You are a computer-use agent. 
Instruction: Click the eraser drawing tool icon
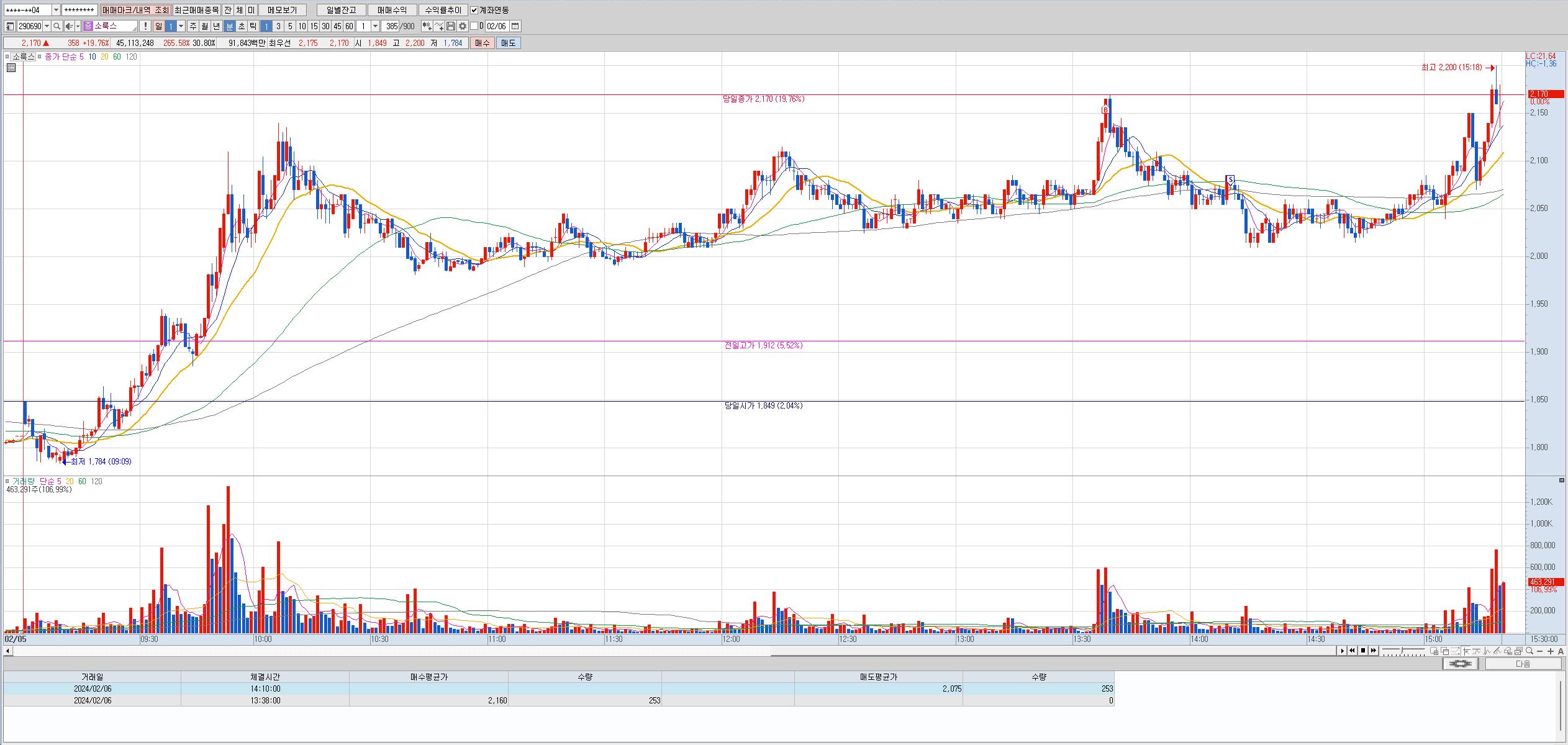[x=1507, y=651]
